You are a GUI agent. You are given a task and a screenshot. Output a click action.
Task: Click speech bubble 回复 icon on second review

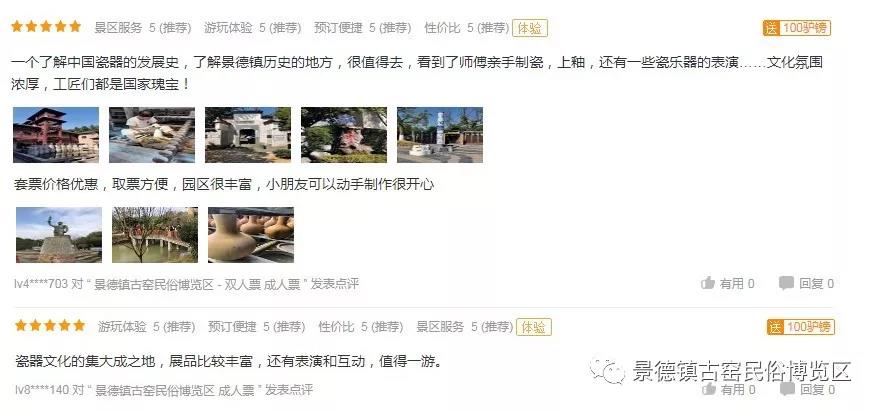pyautogui.click(x=787, y=389)
